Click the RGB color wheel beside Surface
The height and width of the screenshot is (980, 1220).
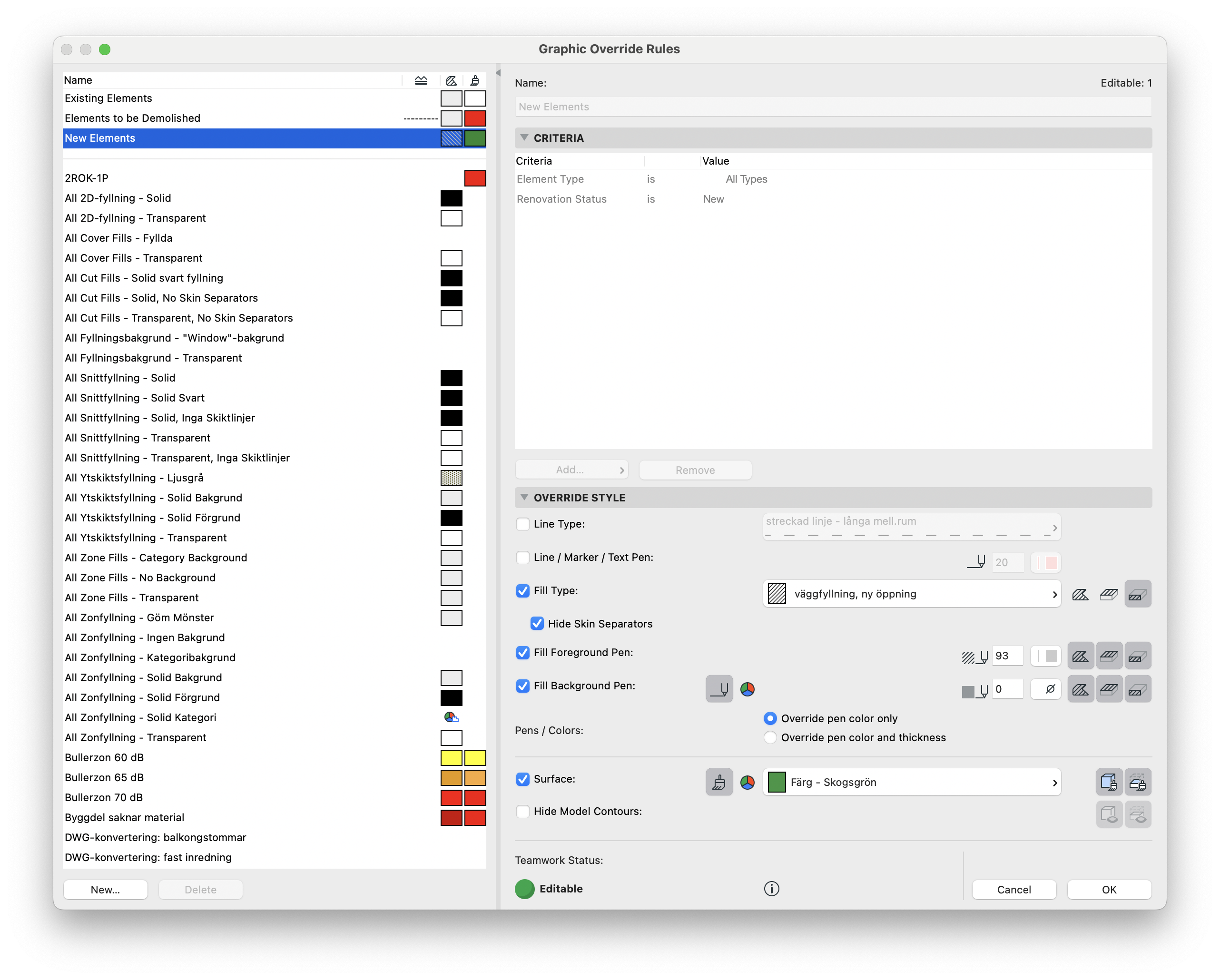(x=748, y=783)
